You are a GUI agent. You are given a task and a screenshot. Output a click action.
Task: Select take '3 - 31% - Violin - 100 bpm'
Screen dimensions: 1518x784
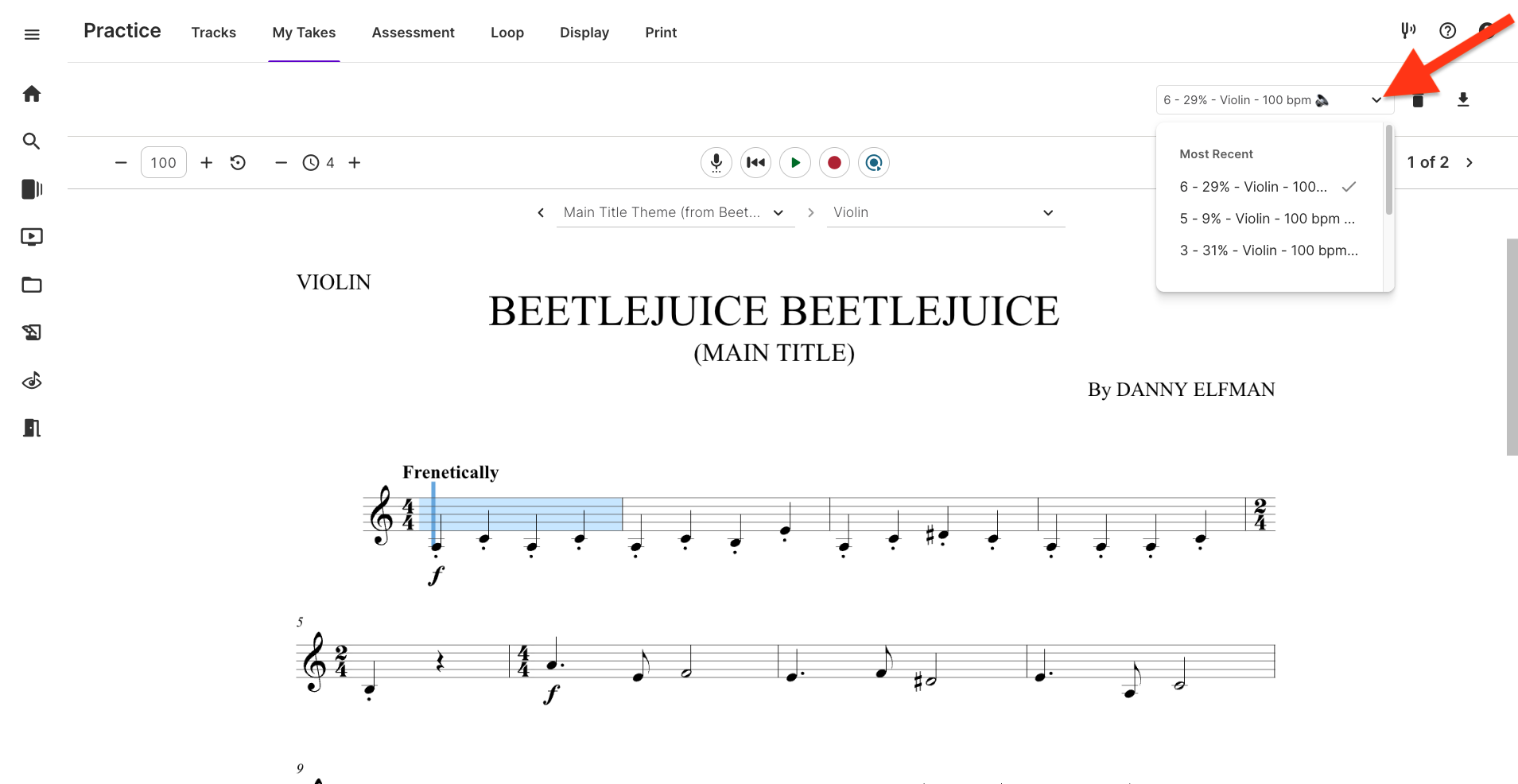(x=1269, y=250)
